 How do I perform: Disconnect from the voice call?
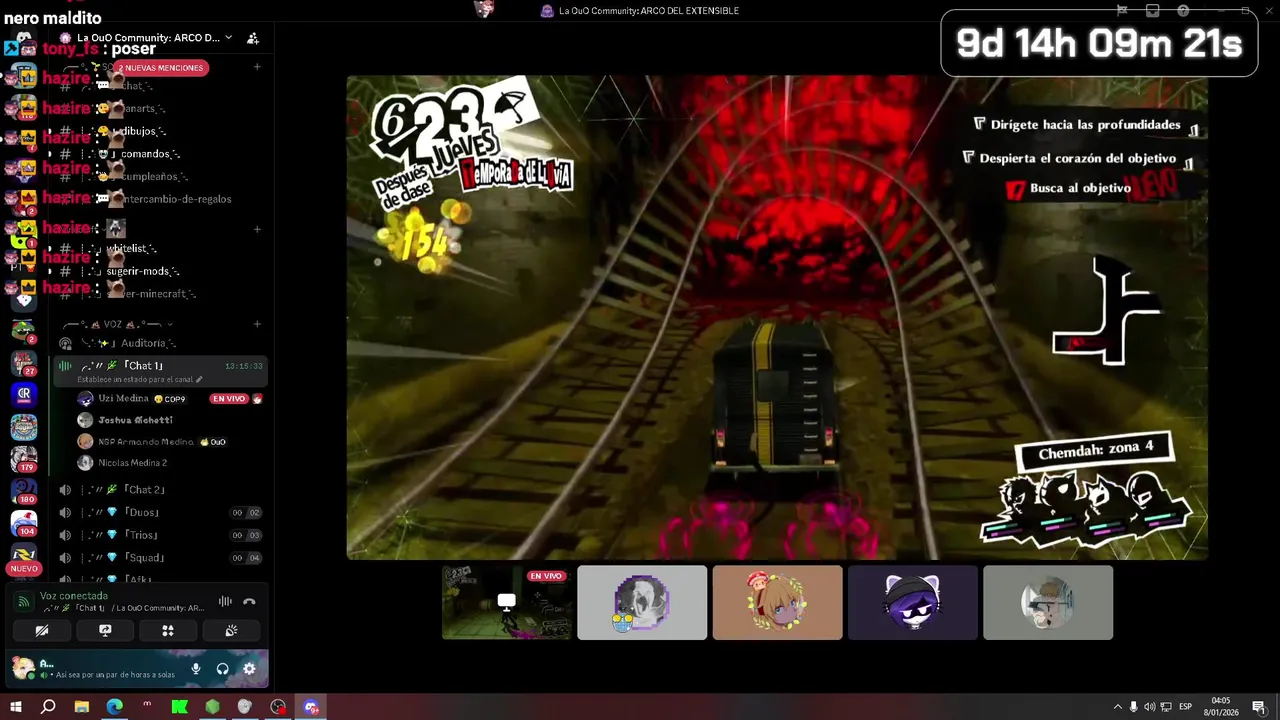click(x=249, y=602)
